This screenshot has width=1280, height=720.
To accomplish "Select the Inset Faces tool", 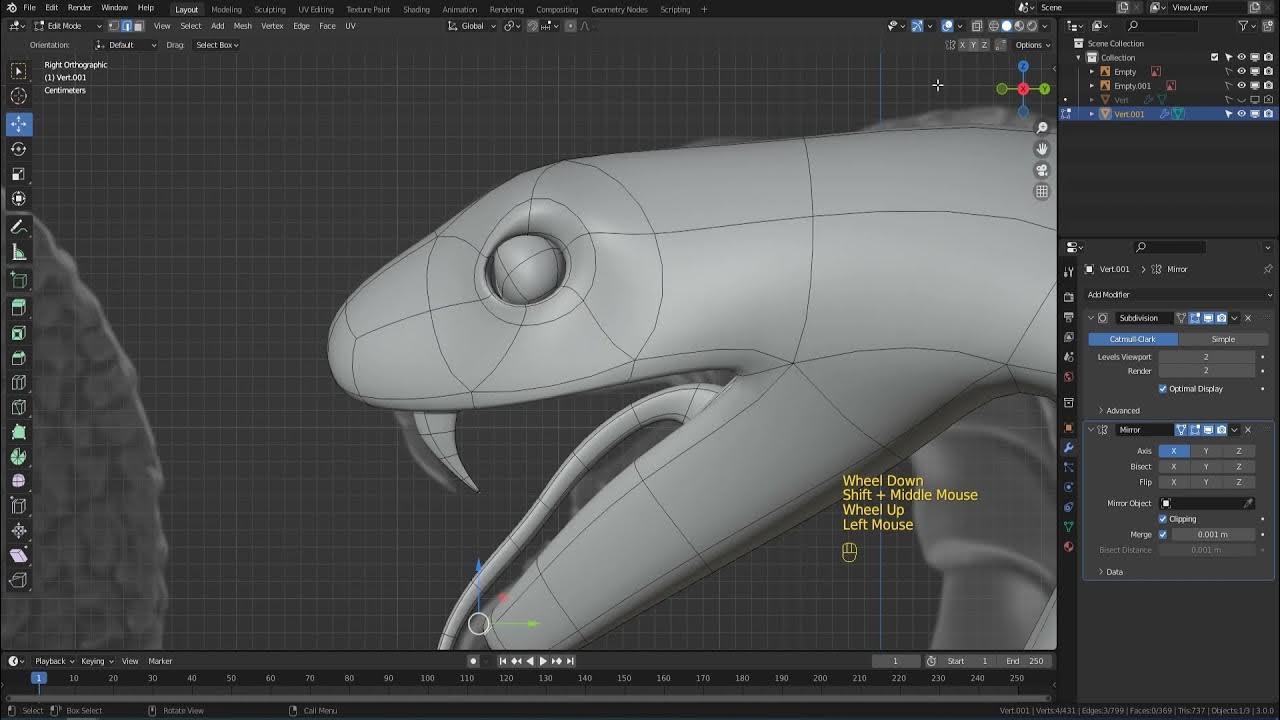I will 19,333.
